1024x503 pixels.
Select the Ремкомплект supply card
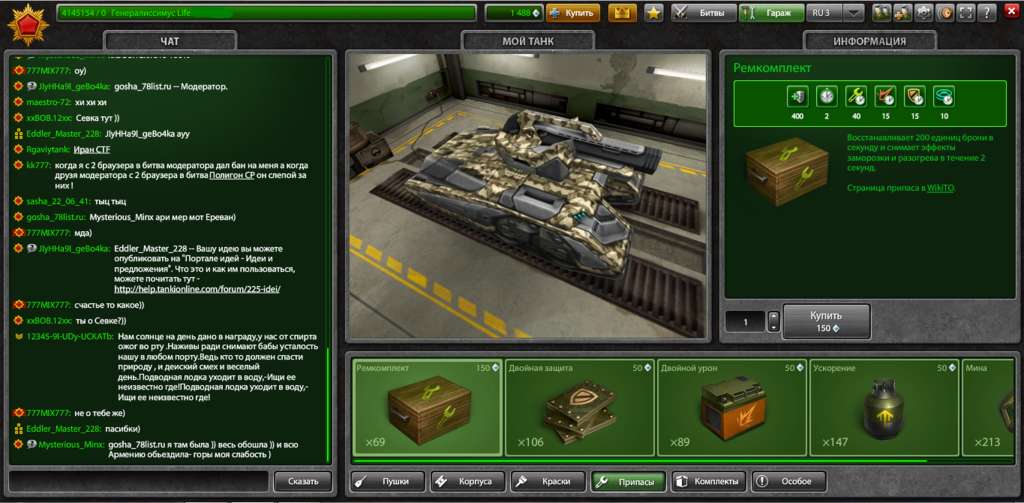click(x=428, y=407)
